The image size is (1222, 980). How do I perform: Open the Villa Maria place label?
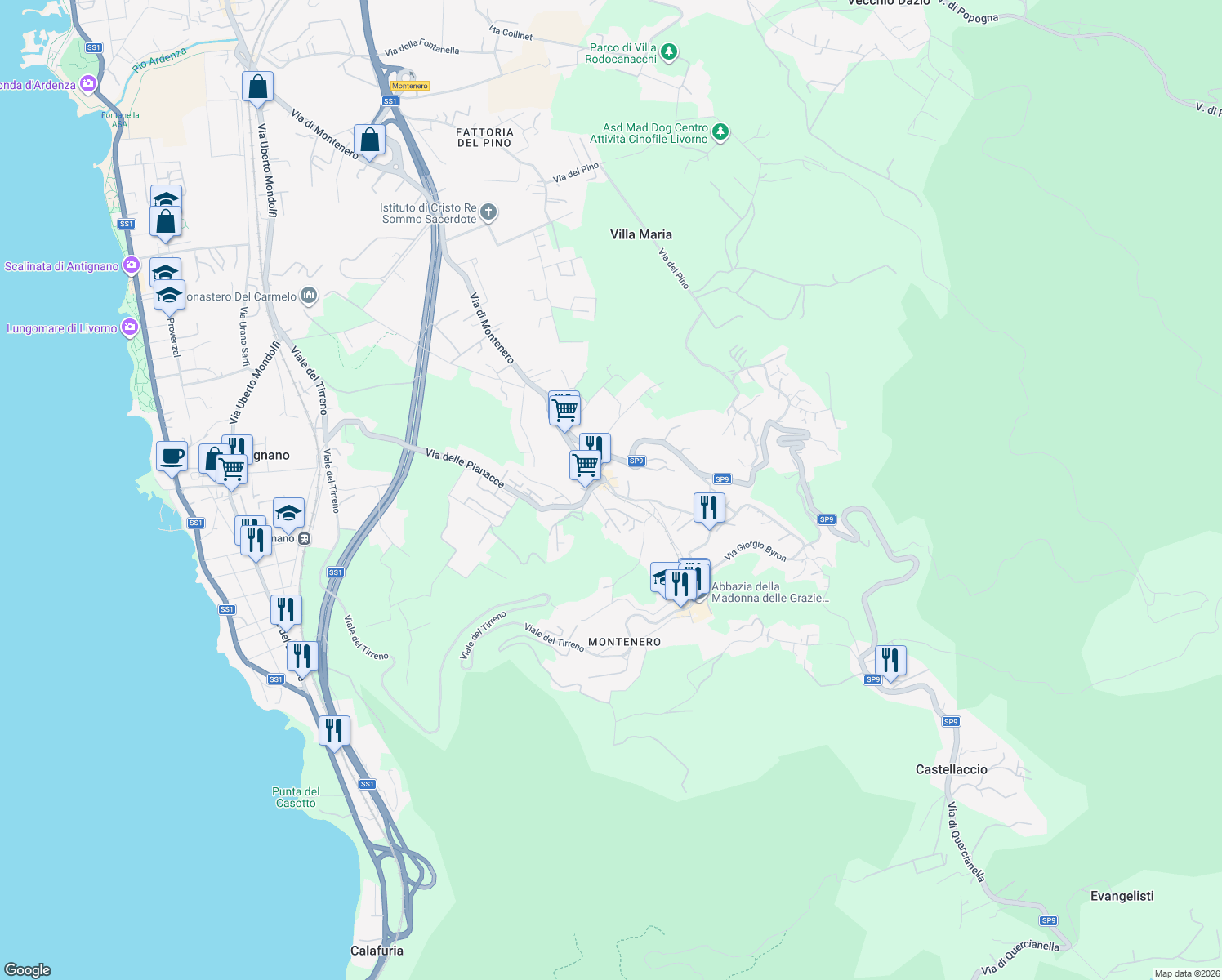640,234
